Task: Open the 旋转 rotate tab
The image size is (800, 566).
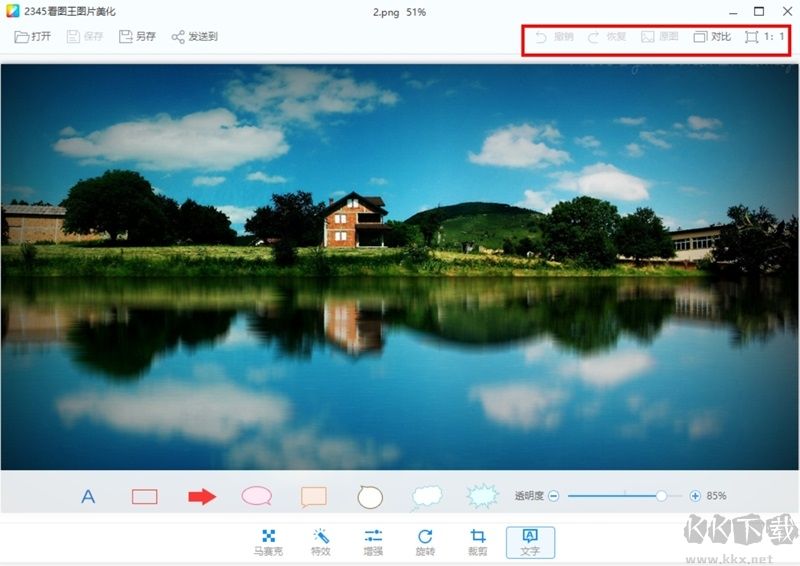Action: point(426,542)
